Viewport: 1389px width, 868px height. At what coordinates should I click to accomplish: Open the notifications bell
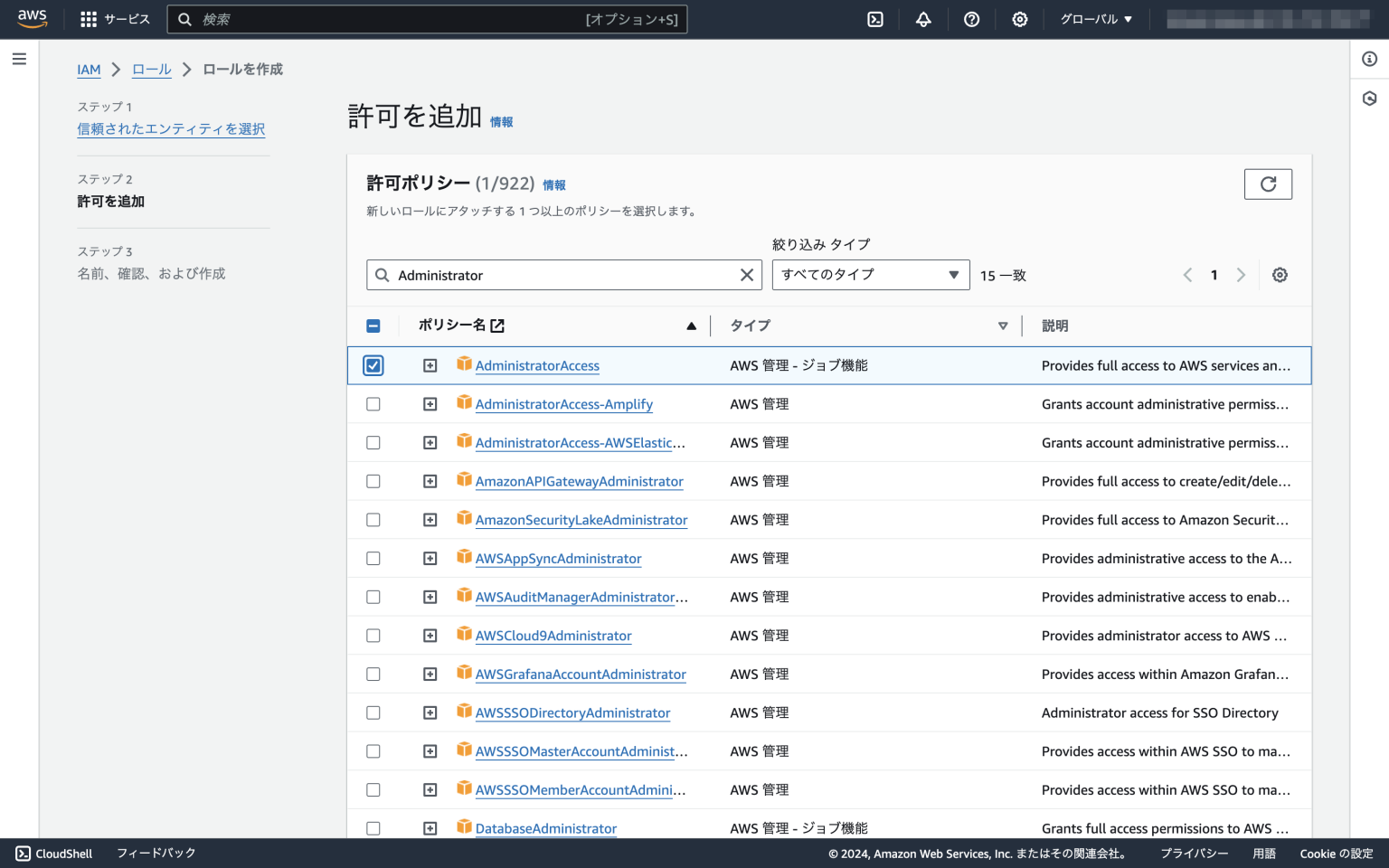tap(923, 19)
